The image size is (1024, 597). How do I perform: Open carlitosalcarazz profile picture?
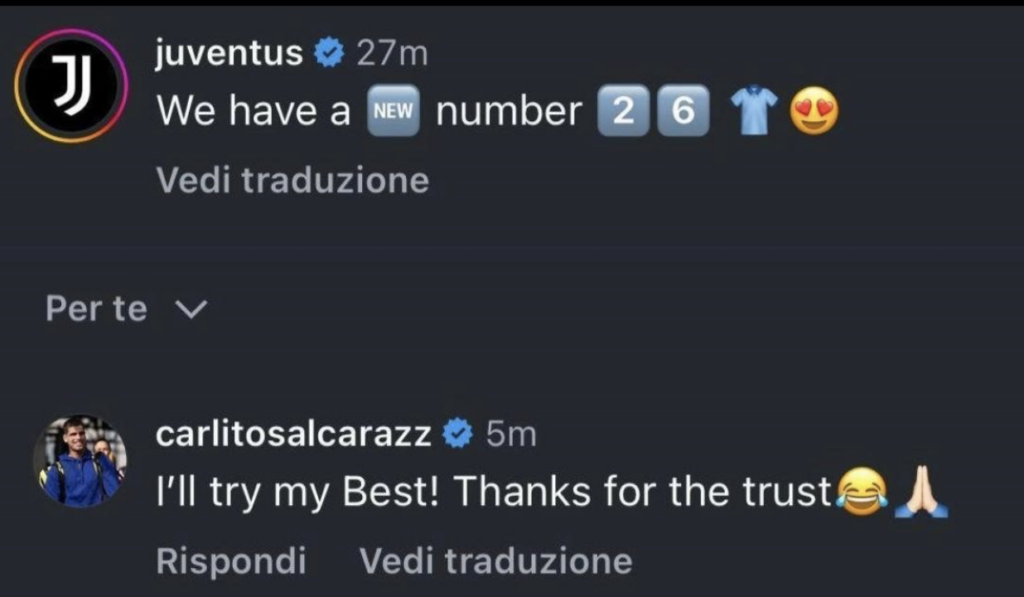[81, 461]
